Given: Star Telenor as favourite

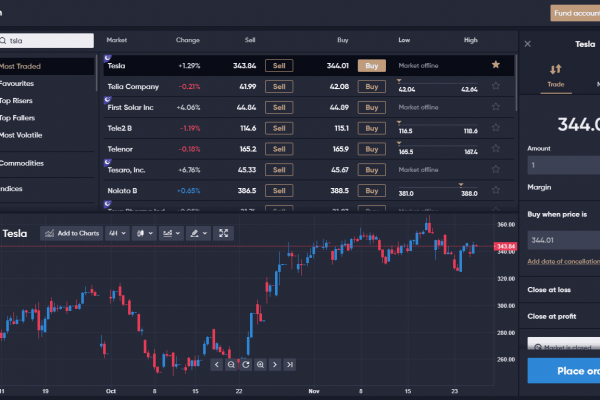Looking at the screenshot, I should (x=496, y=148).
